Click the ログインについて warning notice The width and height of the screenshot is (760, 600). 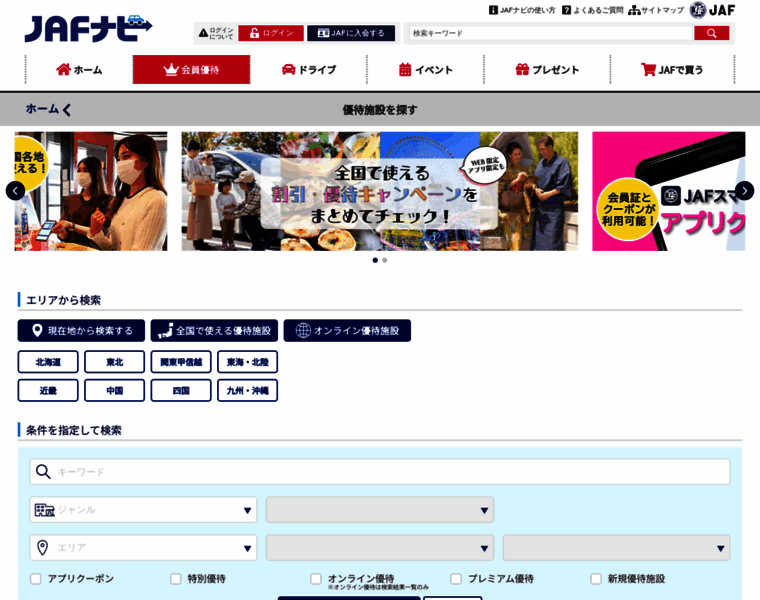click(216, 33)
